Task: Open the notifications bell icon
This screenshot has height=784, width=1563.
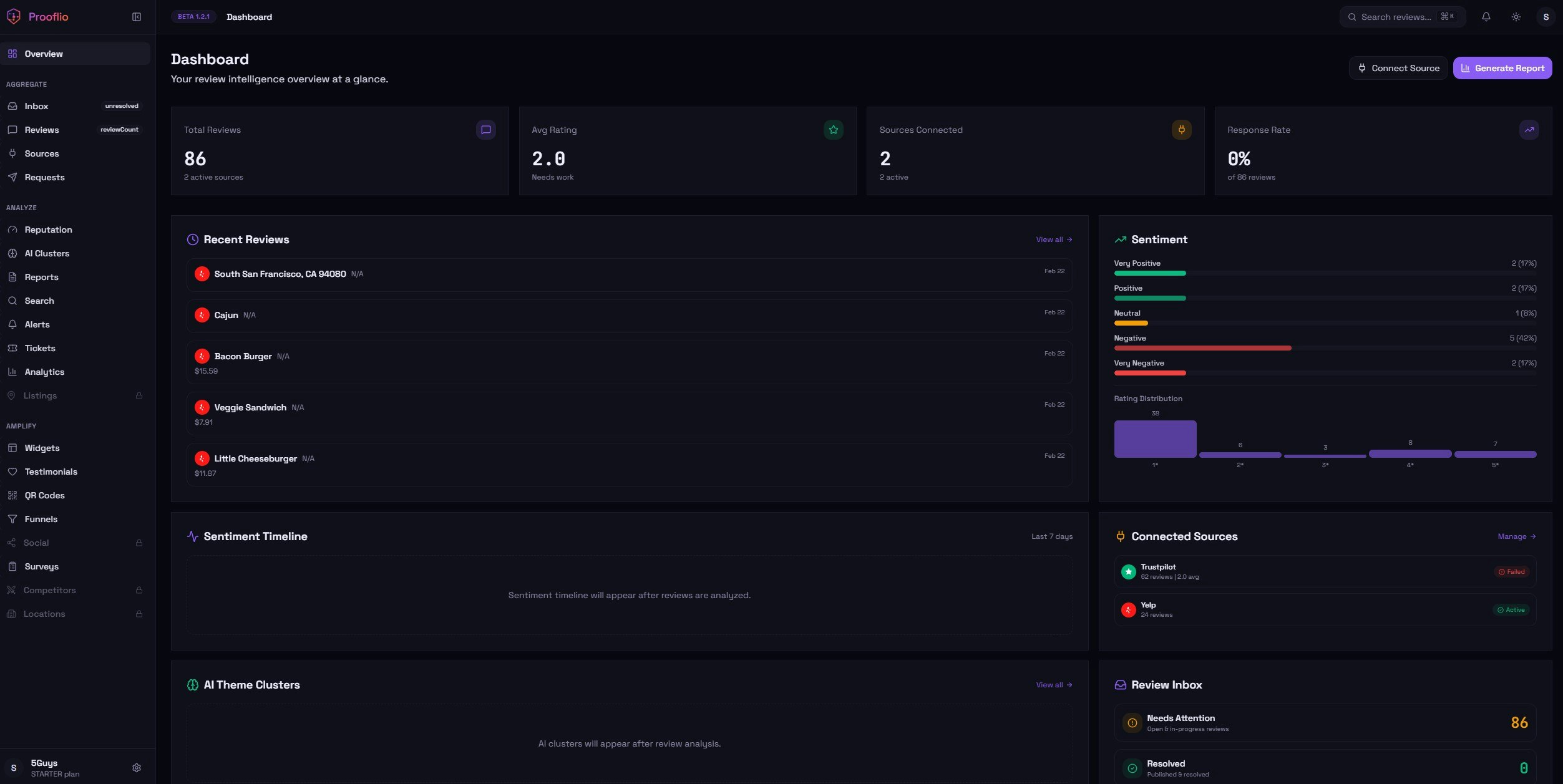Action: tap(1486, 17)
